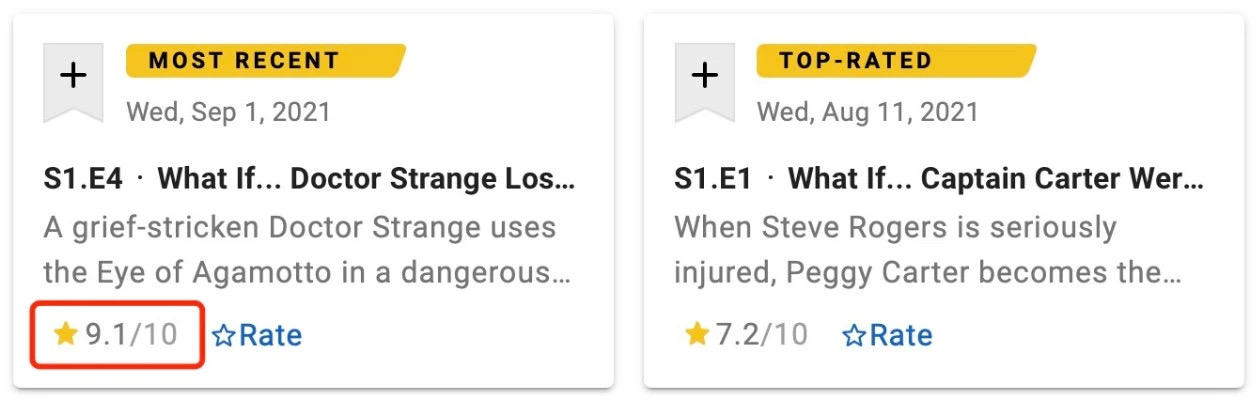Add the Captain Carter episode to watchlist
Image resolution: width=1260 pixels, height=402 pixels.
[x=705, y=82]
